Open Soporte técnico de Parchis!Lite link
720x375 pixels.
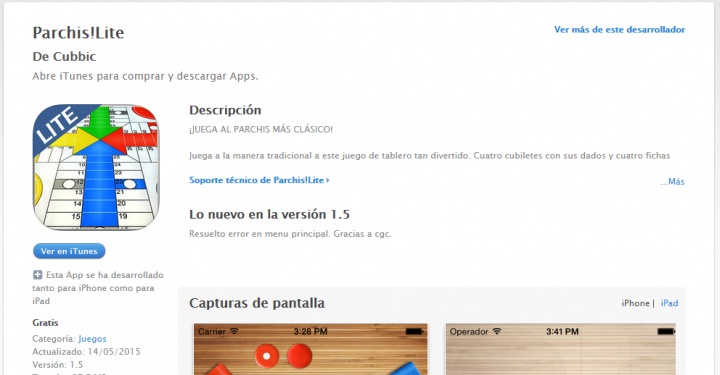259,180
